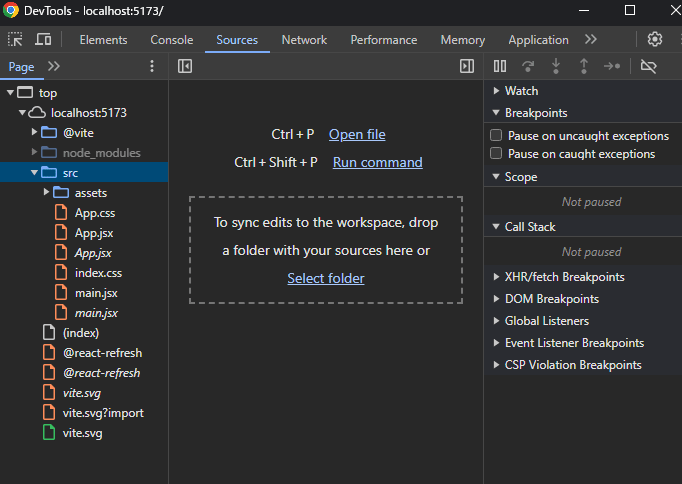The height and width of the screenshot is (484, 682).
Task: Open DevTools settings gear
Action: [655, 39]
